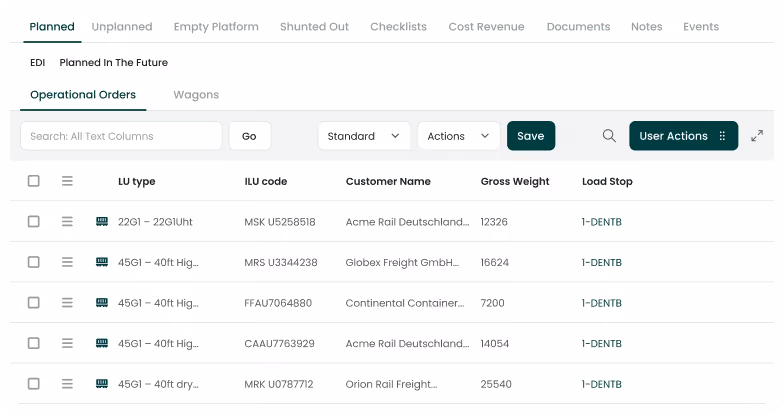Tick the select-all checkbox in table header
Viewport: 784px width, 414px height.
(x=34, y=181)
